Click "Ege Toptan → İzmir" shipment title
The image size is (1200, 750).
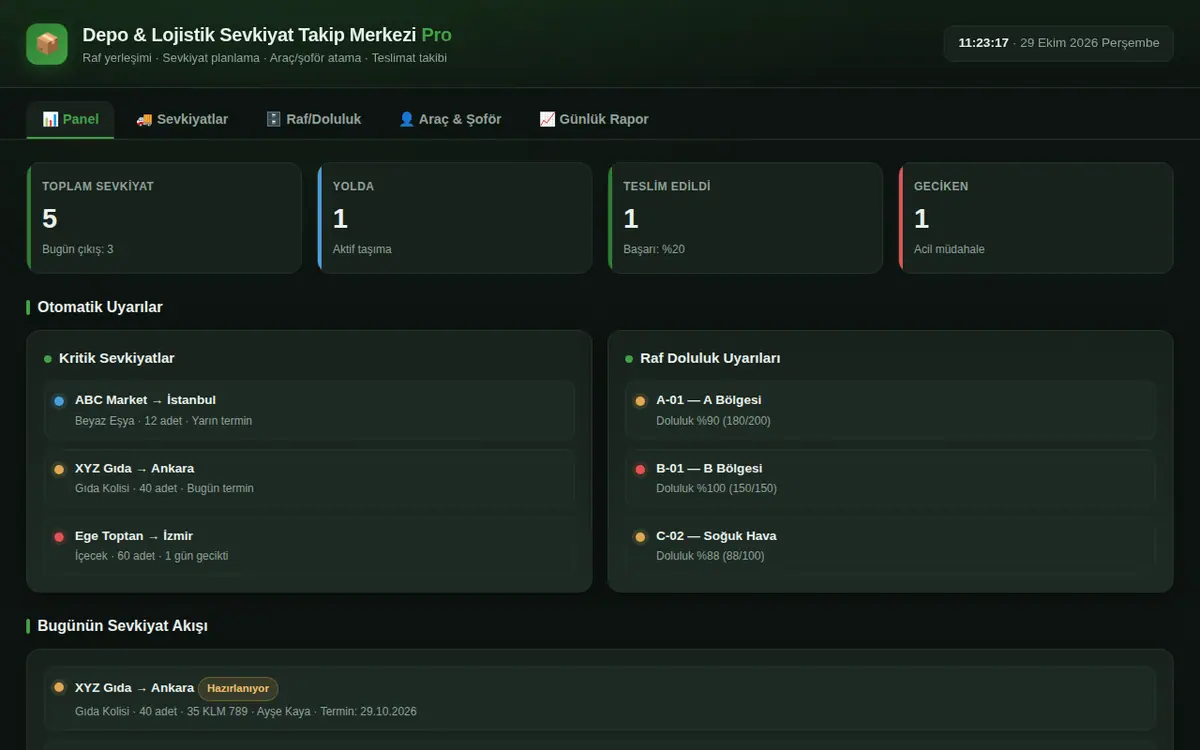click(134, 536)
